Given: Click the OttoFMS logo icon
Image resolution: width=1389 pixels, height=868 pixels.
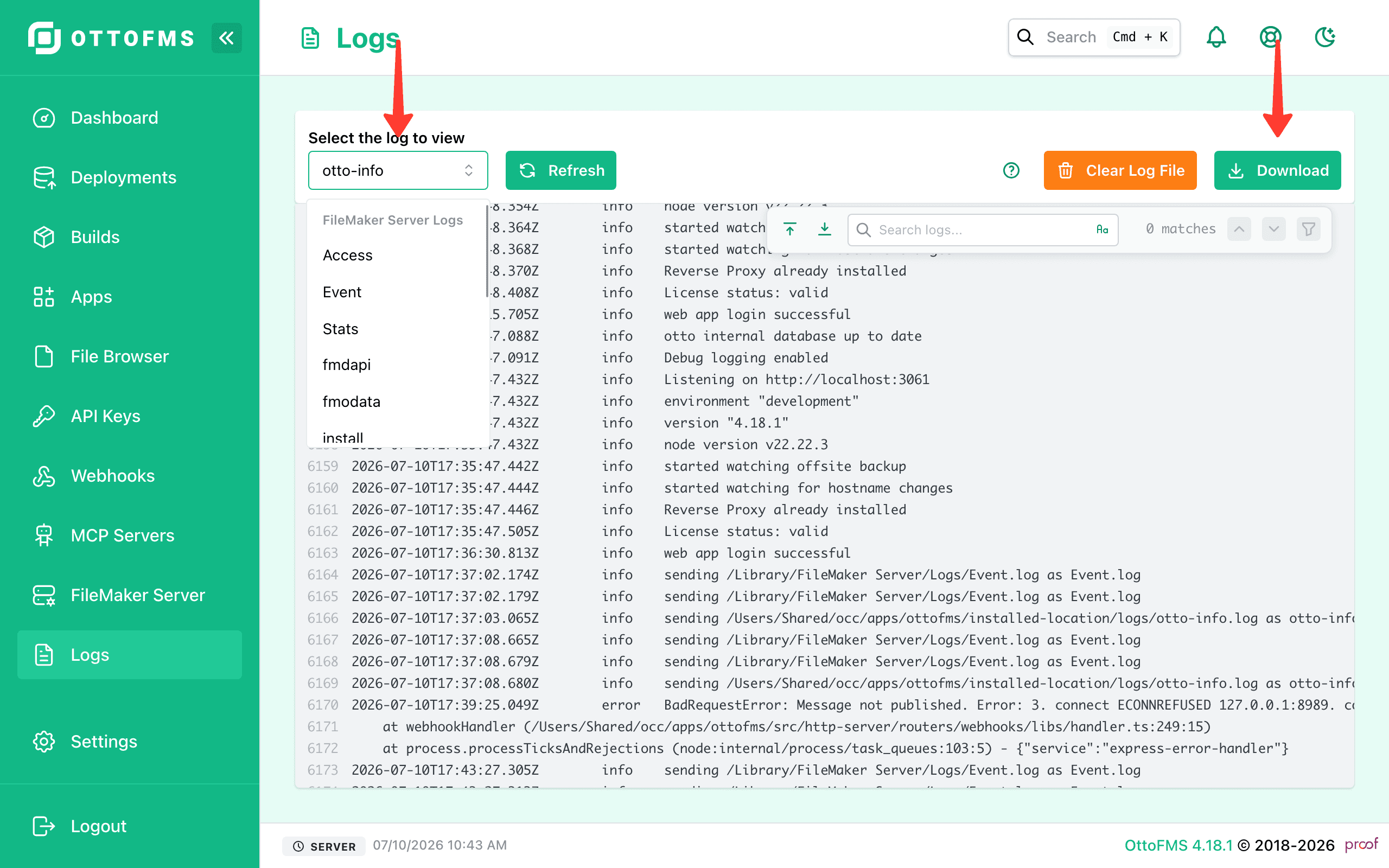Looking at the screenshot, I should point(44,38).
